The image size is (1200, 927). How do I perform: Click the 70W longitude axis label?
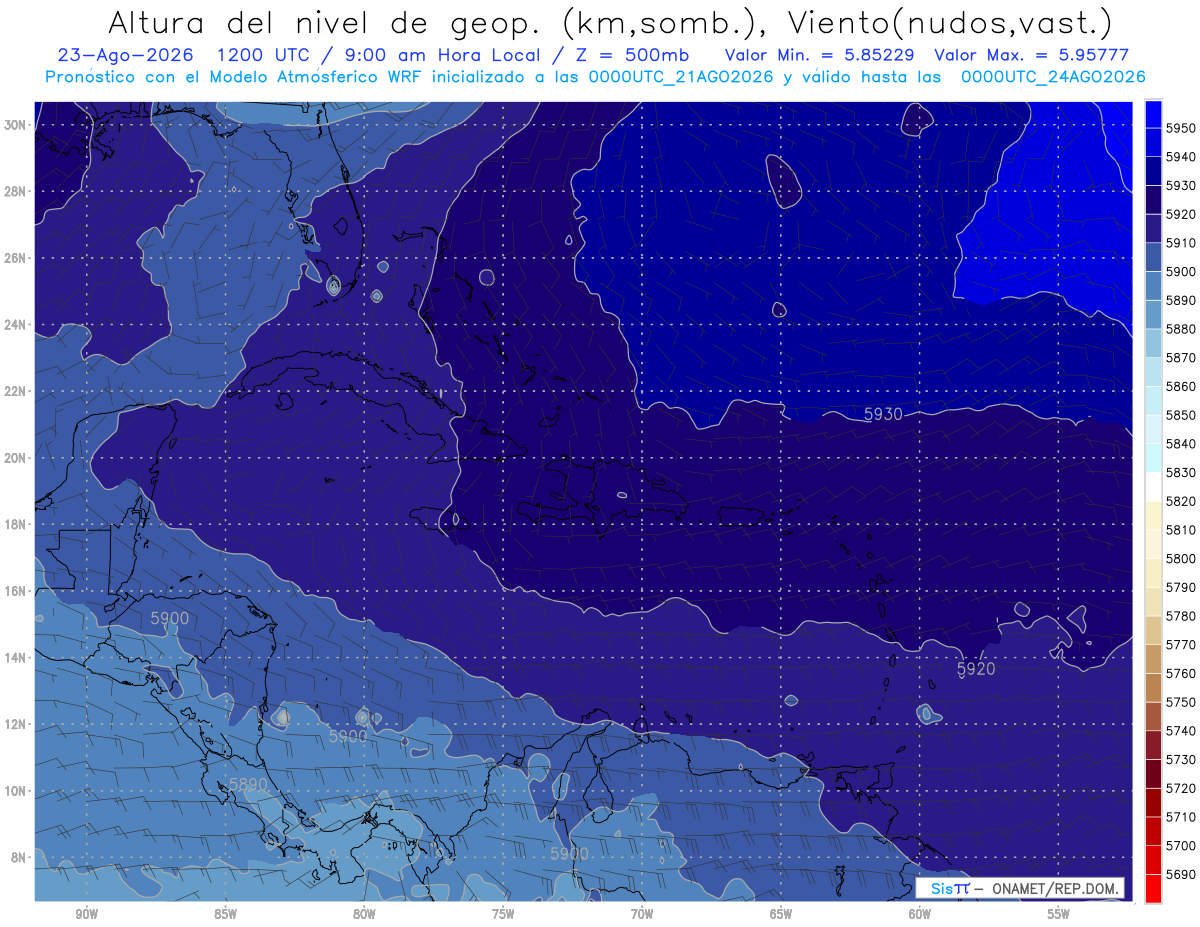pos(642,914)
